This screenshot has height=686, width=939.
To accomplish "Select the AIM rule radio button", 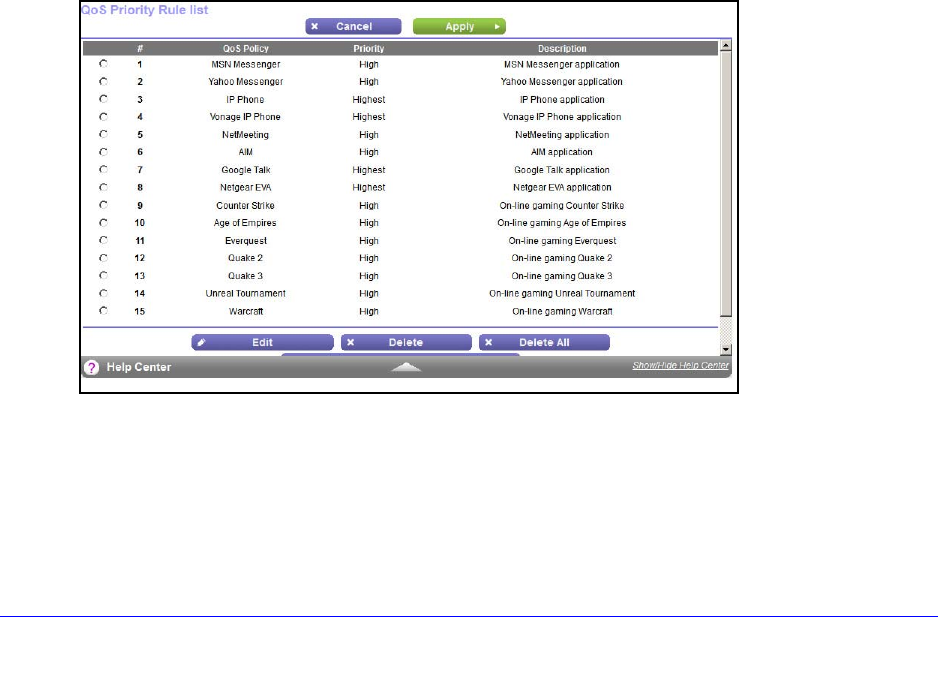I will click(x=104, y=152).
